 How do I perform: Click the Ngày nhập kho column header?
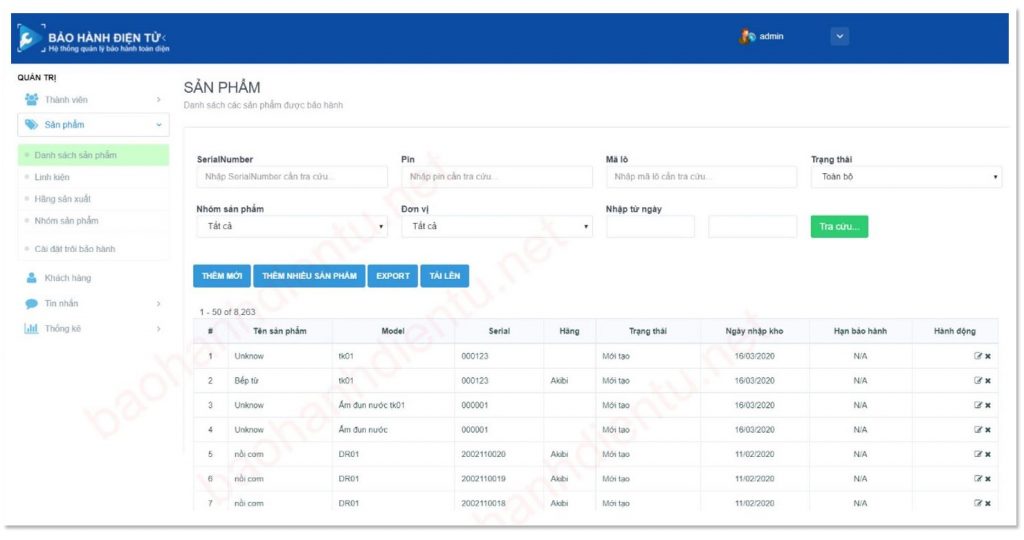754,331
